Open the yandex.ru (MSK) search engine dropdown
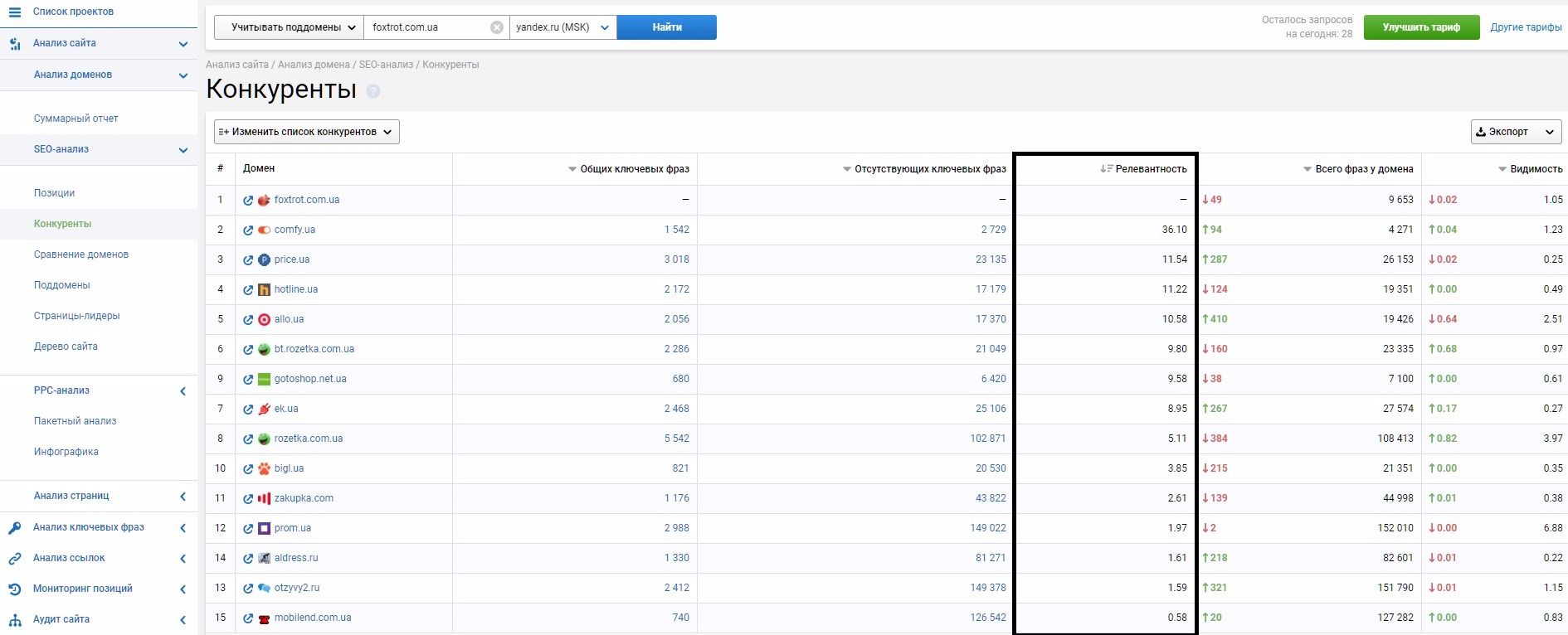Screen dimensions: 1568x635 point(562,27)
